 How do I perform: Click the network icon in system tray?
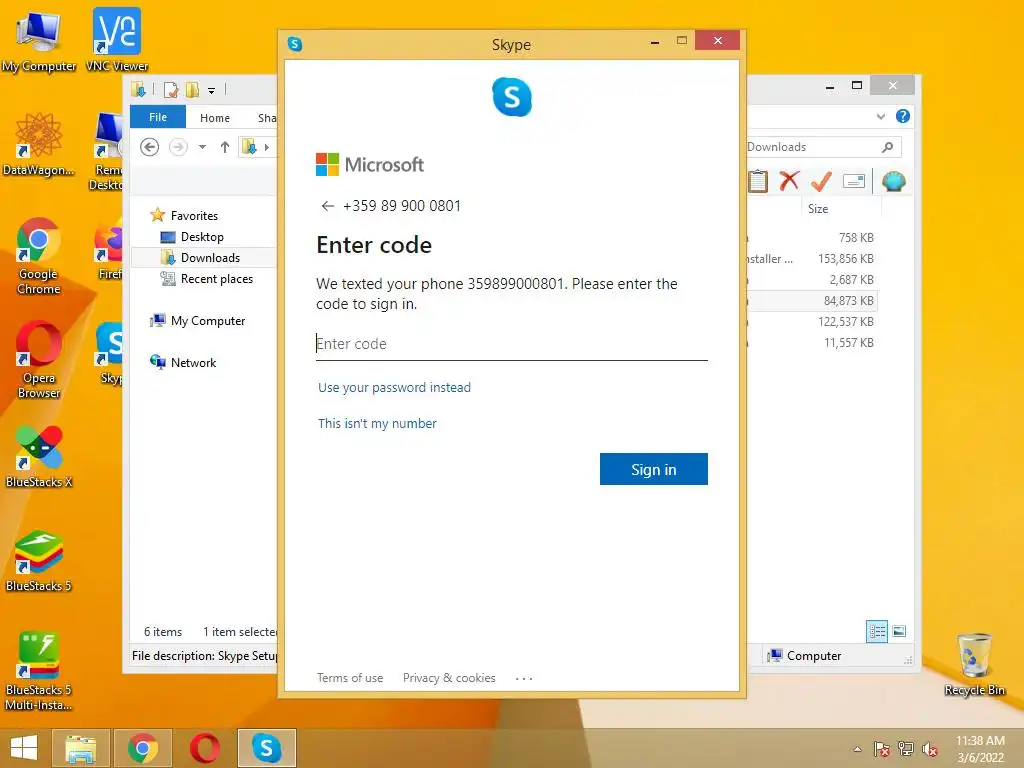[905, 749]
